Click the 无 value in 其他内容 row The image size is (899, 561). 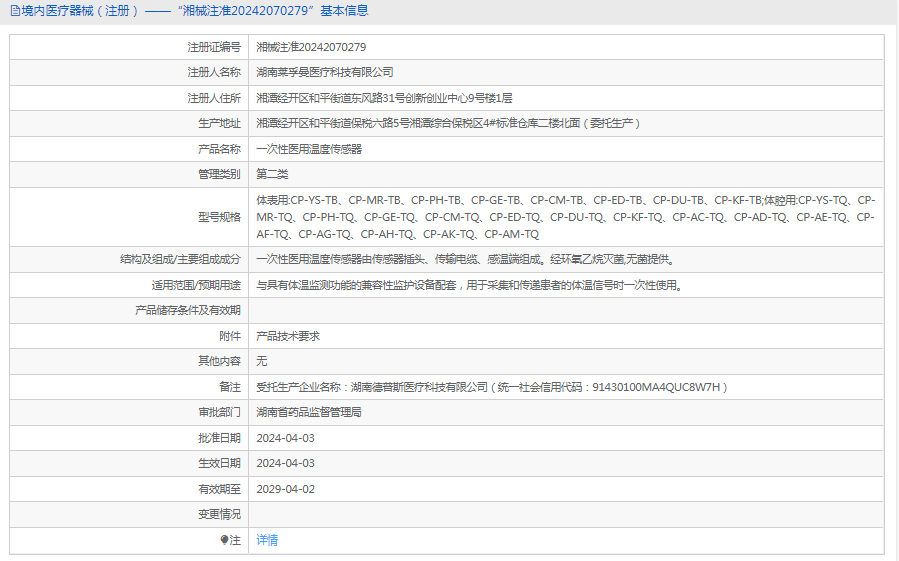[261, 361]
